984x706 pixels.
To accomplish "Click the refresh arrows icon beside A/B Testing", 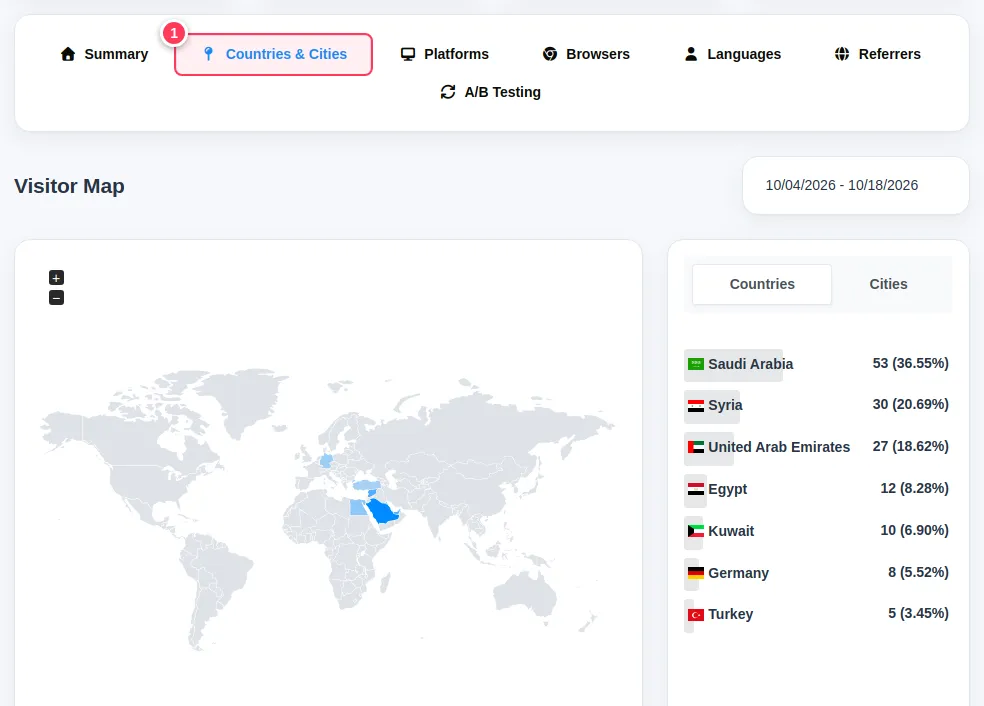I will point(447,92).
